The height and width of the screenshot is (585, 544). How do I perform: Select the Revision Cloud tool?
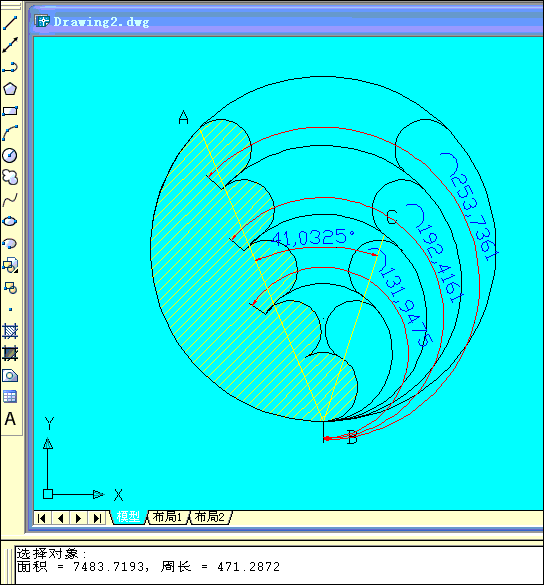10,177
